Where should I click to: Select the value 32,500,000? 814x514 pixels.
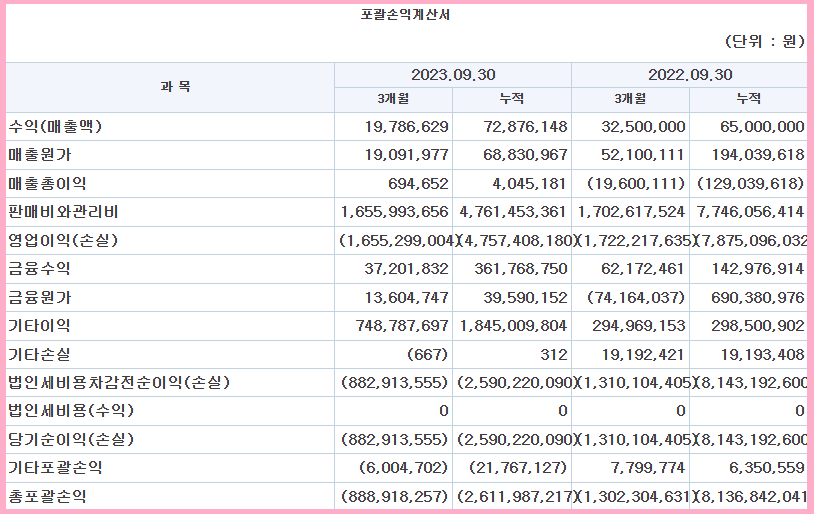tap(643, 127)
